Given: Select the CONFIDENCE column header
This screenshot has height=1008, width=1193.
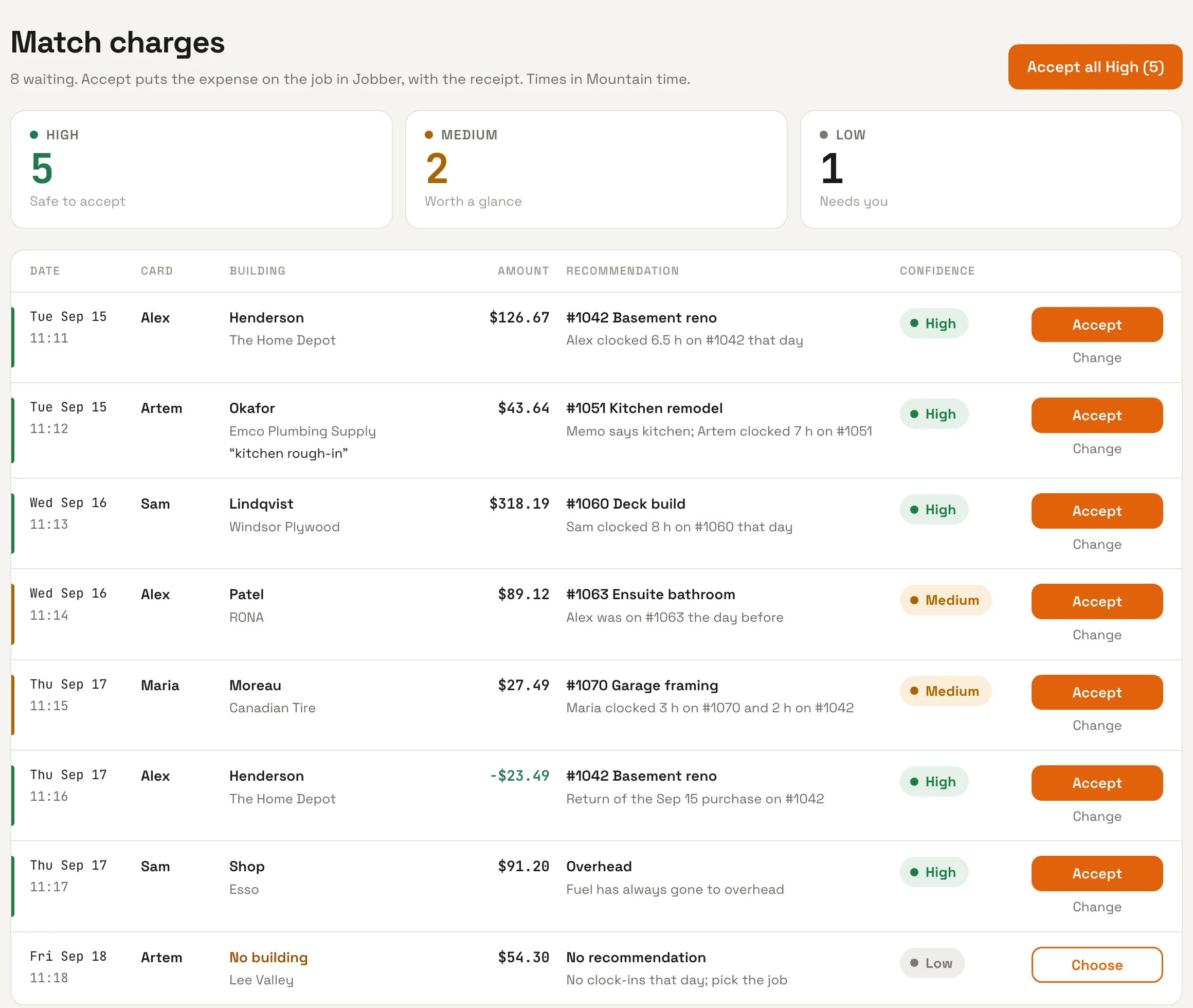Looking at the screenshot, I should pos(937,271).
